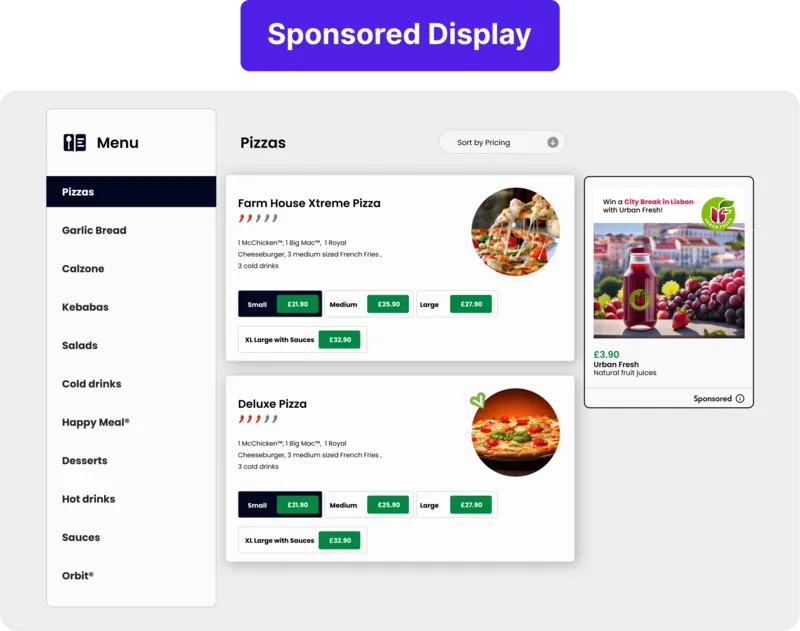Select XL Large with Sauces for Deluxe
Screen dimensions: 800x631
tap(303, 540)
